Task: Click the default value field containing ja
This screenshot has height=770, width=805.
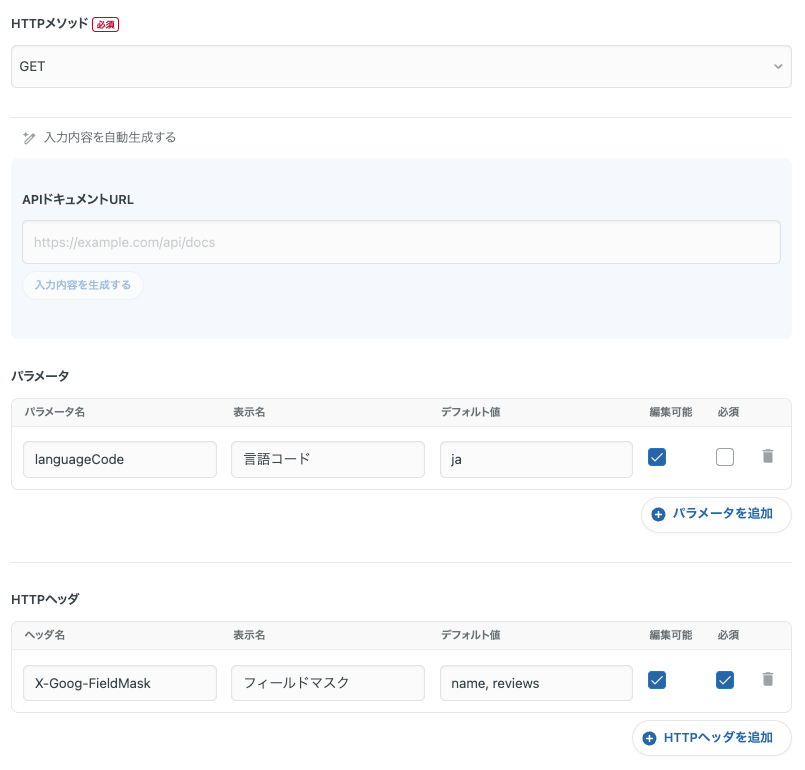Action: 535,459
